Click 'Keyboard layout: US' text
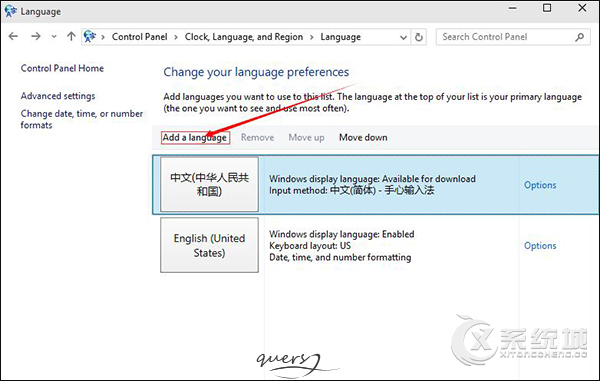 click(x=310, y=246)
